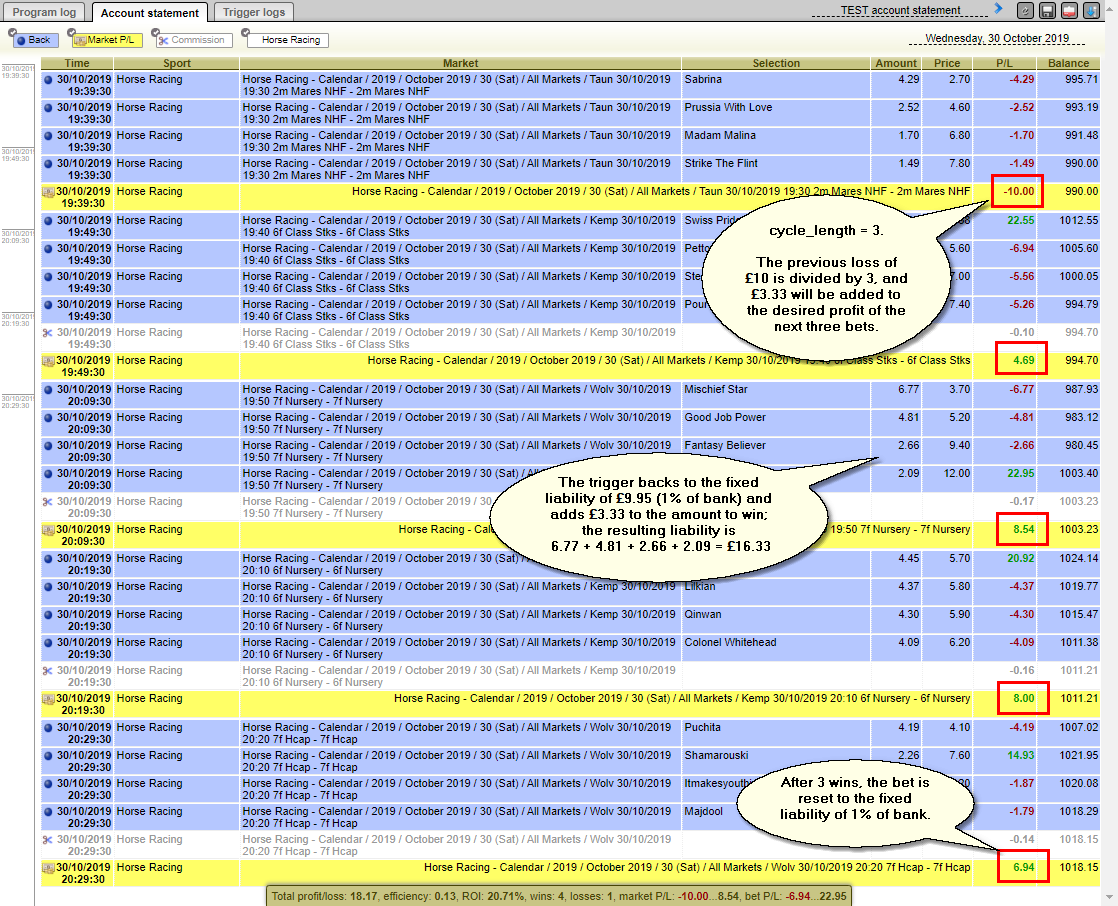Click the blue bet icon on the Sabrina row

coord(48,79)
